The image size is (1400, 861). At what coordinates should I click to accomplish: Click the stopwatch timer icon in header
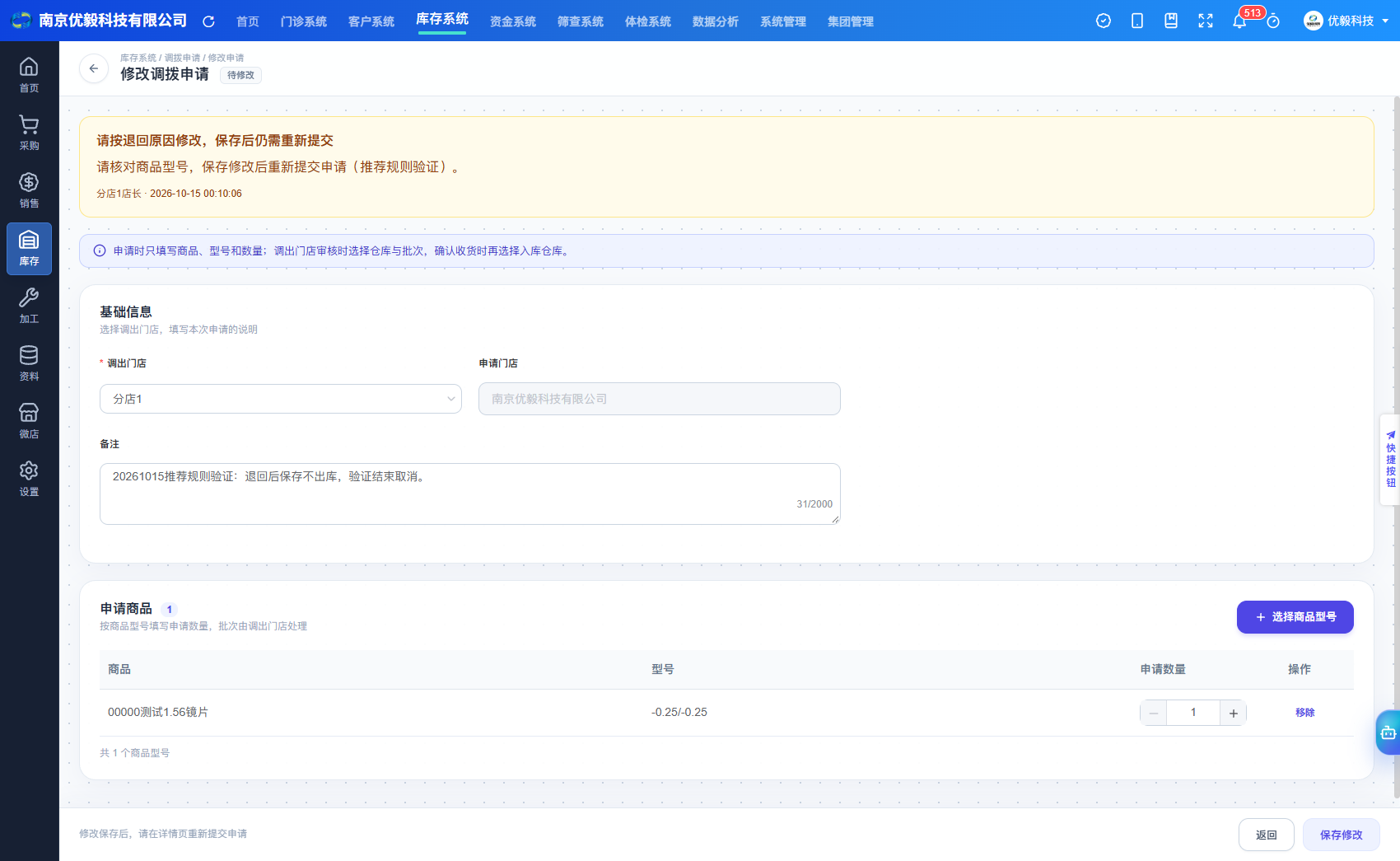(1273, 21)
